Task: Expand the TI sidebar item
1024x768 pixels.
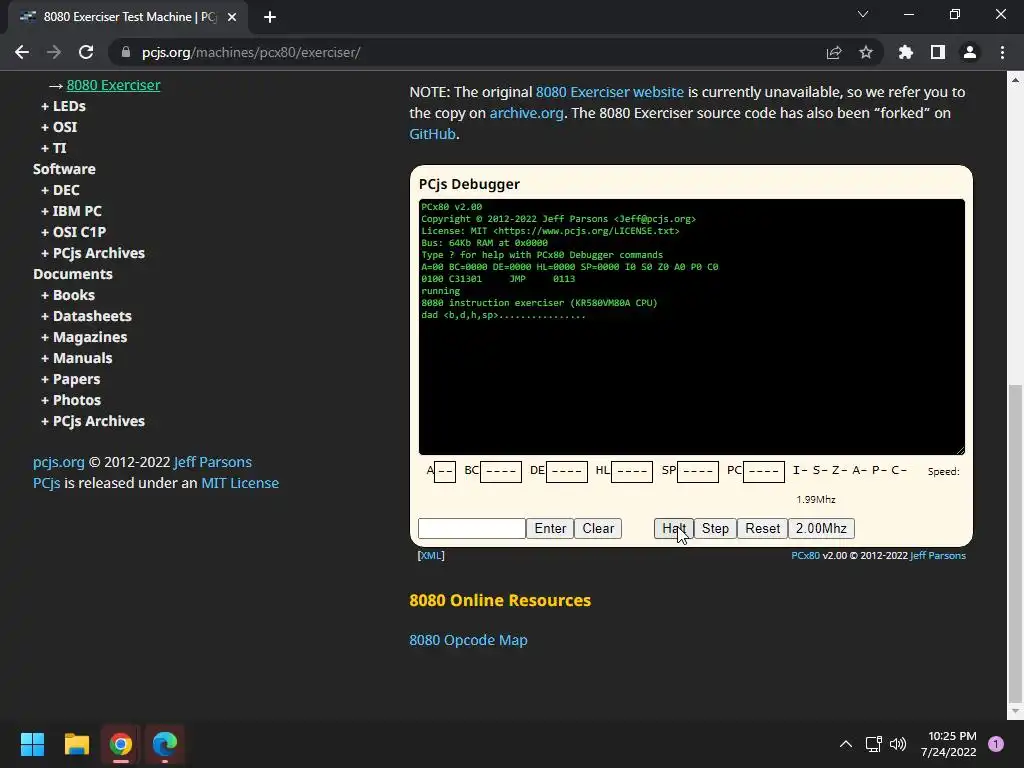Action: pos(54,148)
